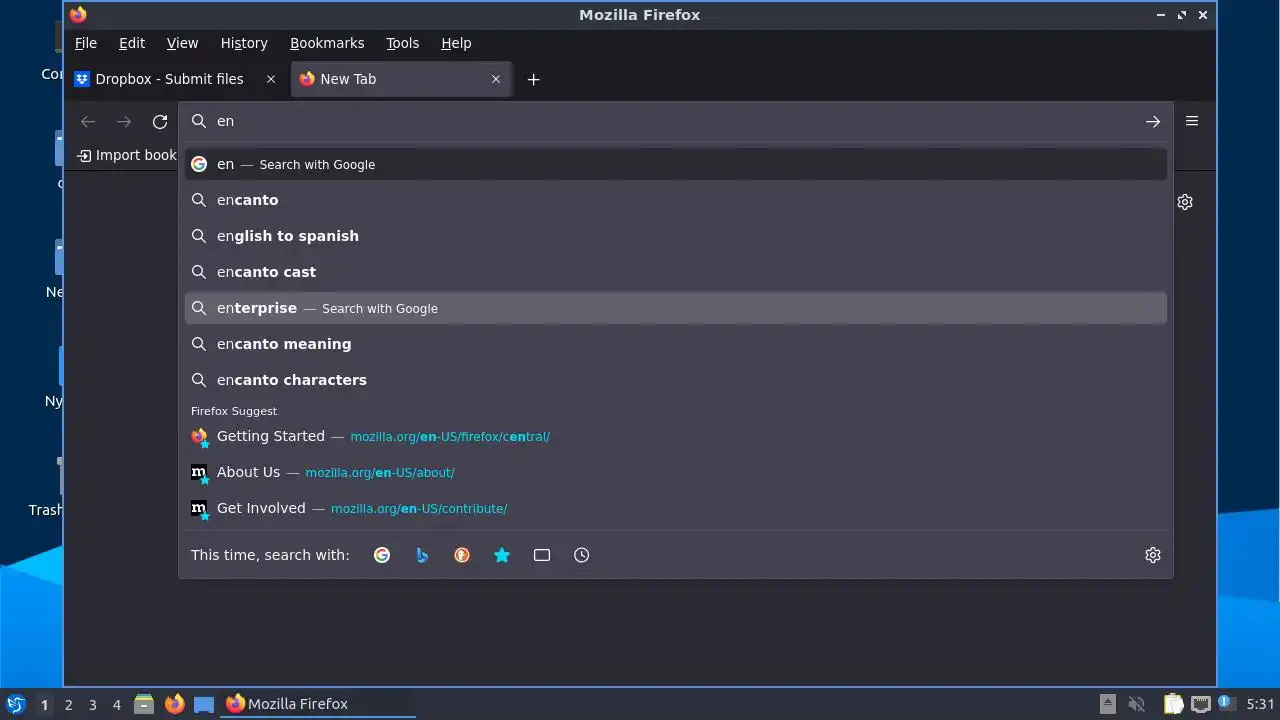The image size is (1280, 720).
Task: Choose 'encanto meaning' suggestion
Action: tap(676, 344)
